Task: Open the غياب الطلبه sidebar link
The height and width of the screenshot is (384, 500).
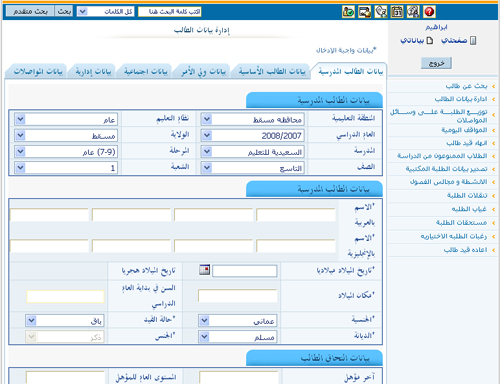Action: [469, 209]
